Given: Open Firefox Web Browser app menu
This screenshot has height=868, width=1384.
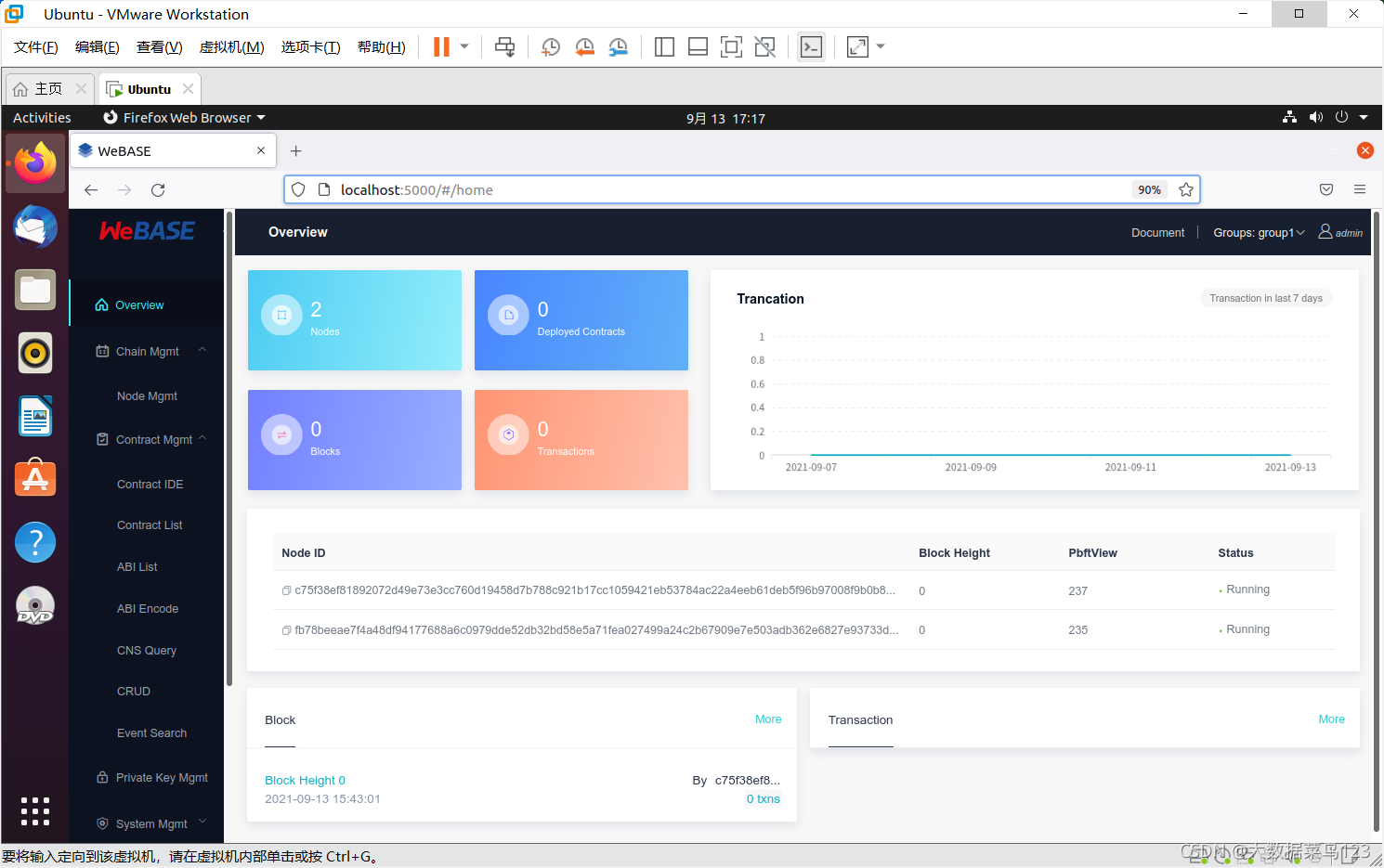Looking at the screenshot, I should pos(185,118).
